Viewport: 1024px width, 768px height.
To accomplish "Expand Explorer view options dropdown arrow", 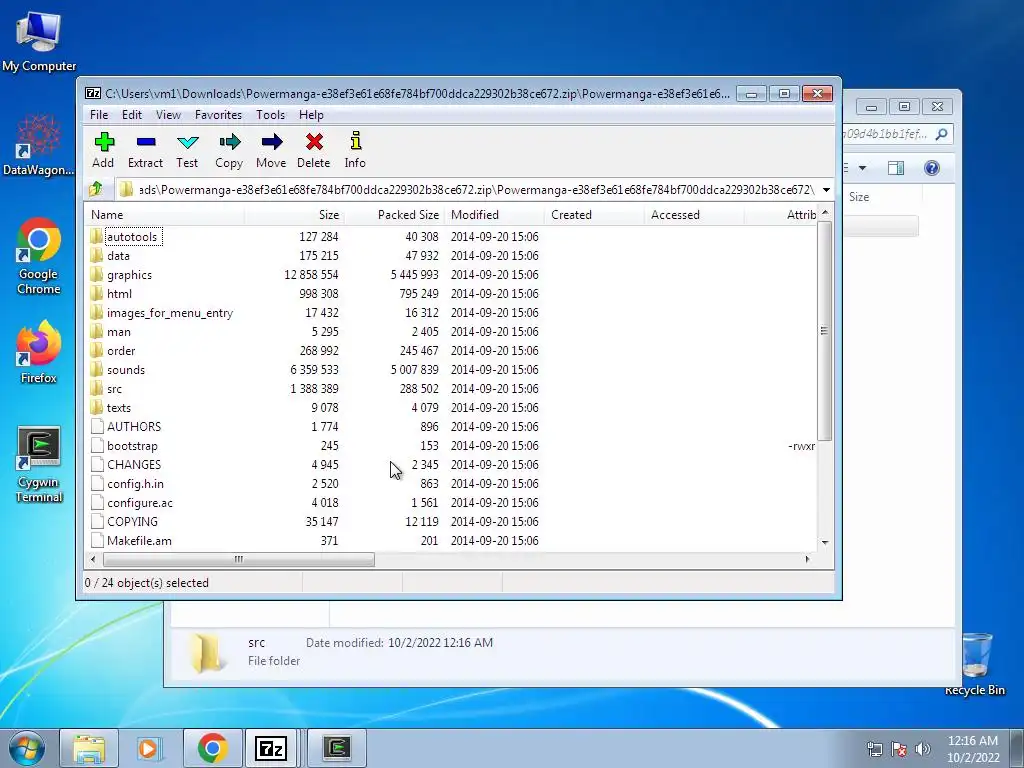I will 863,168.
